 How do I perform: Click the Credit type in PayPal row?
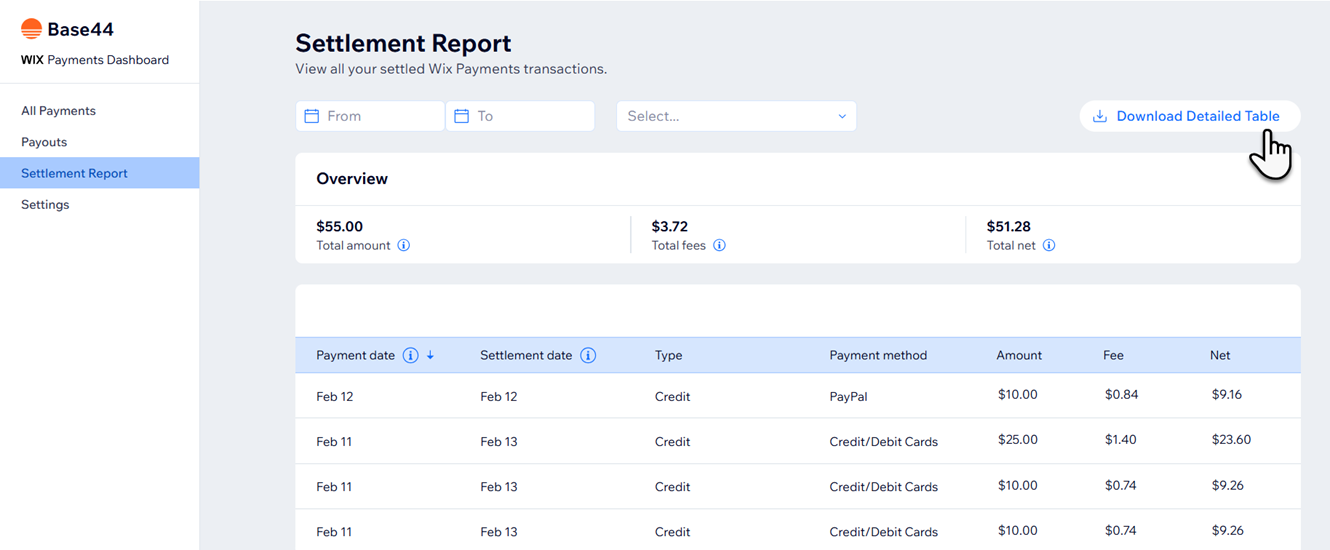[x=673, y=396]
